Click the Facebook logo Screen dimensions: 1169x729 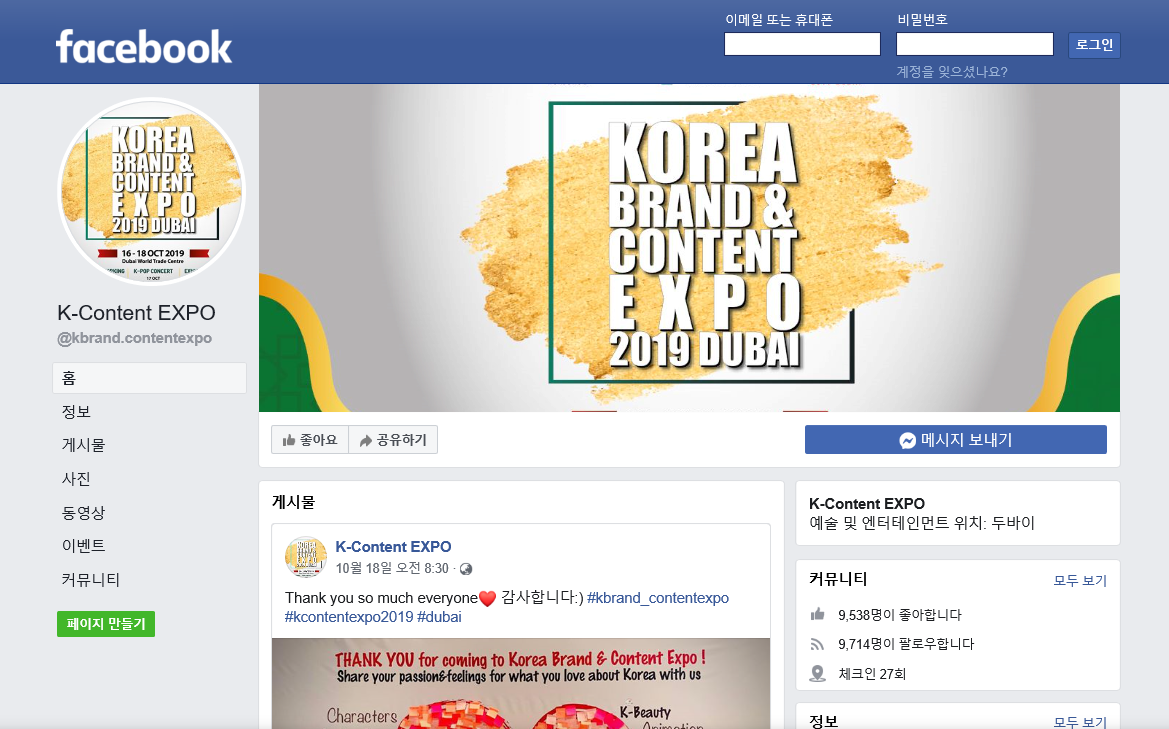click(144, 47)
